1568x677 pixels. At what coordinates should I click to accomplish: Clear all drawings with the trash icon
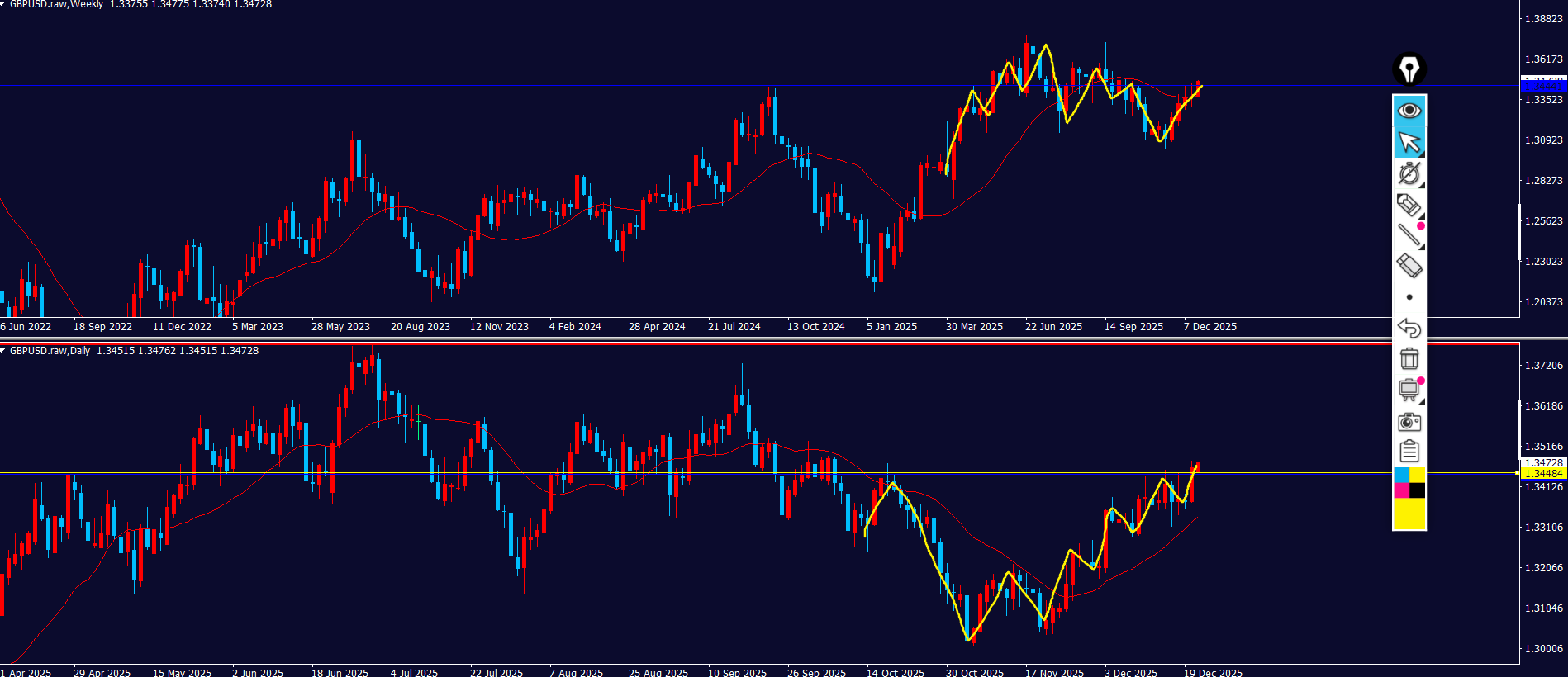pyautogui.click(x=1409, y=359)
